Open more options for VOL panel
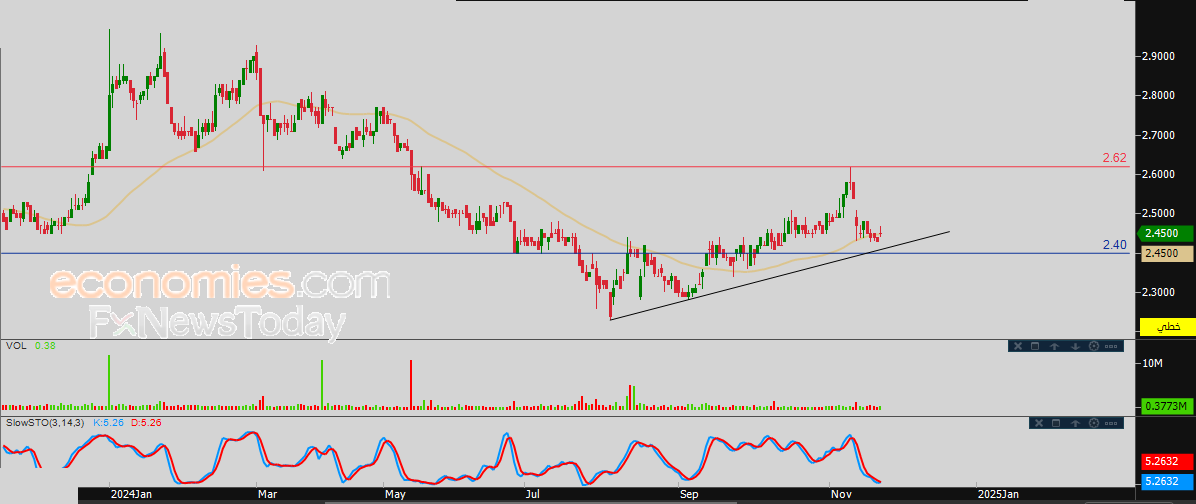Image resolution: width=1196 pixels, height=504 pixels. pyautogui.click(x=1111, y=346)
